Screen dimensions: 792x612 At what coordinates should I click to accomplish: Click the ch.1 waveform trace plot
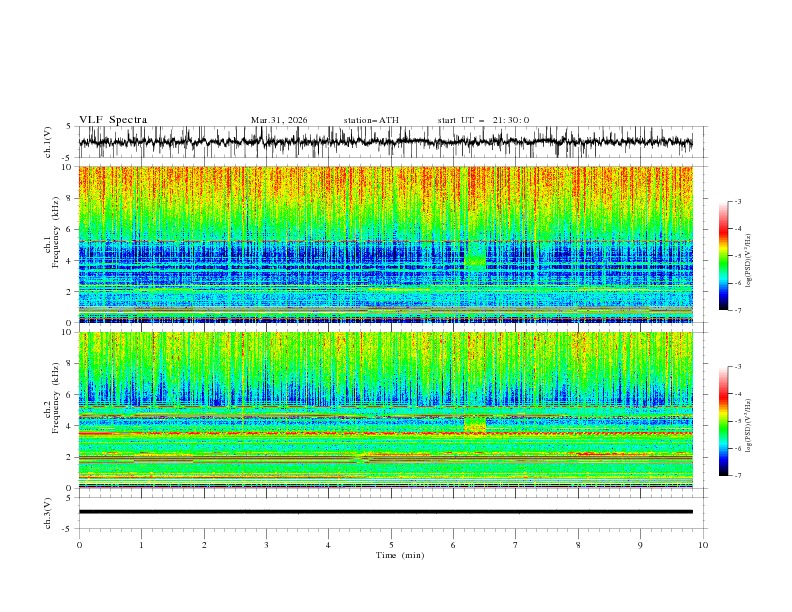tap(385, 142)
